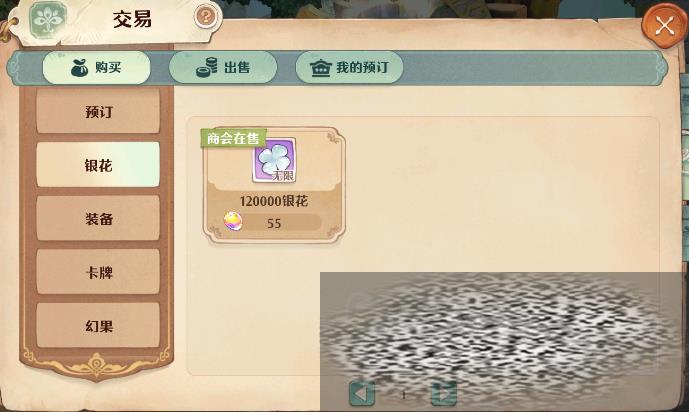This screenshot has height=412, width=689.
Task: Click the page number indicator 1
Action: (x=403, y=395)
